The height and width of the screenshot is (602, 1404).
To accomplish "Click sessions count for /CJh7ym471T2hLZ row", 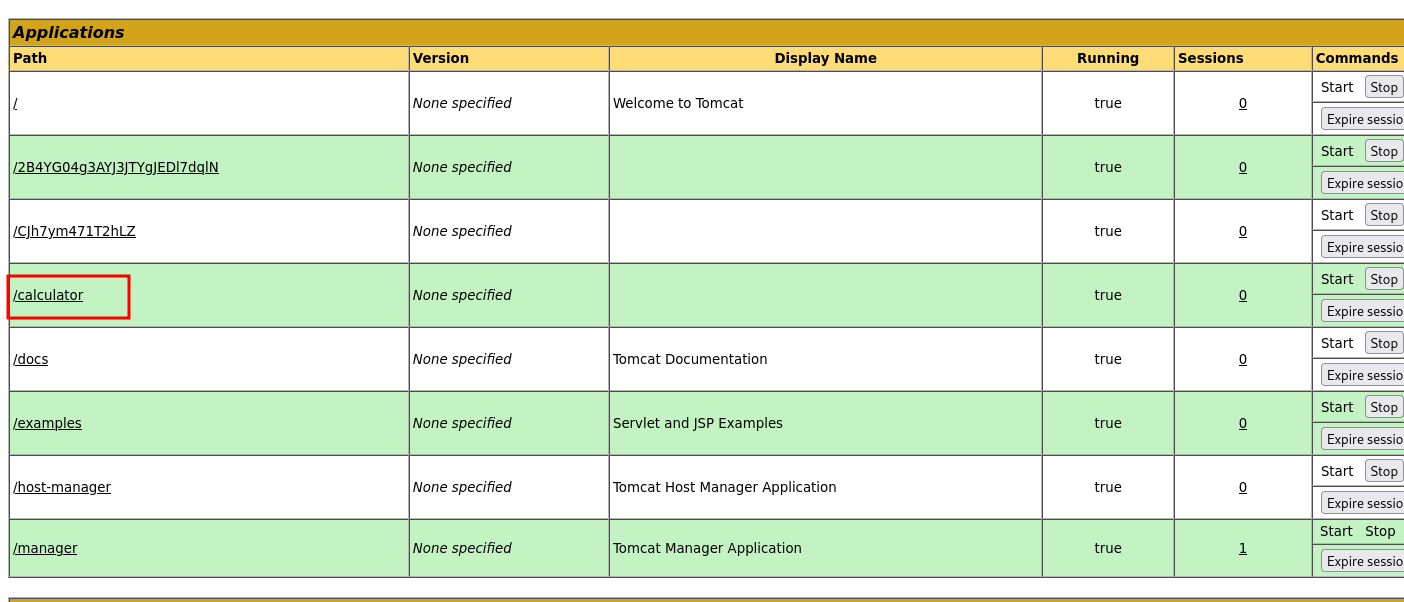I will 1243,231.
